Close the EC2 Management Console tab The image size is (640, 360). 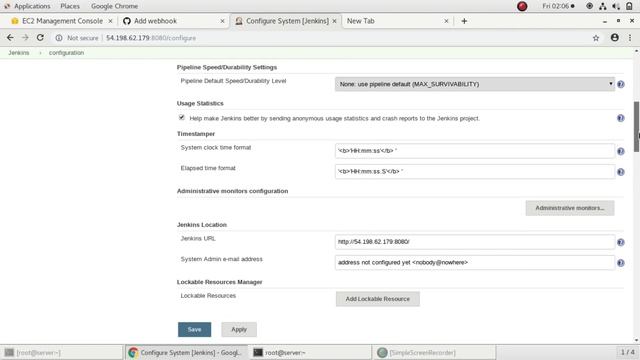pos(110,21)
